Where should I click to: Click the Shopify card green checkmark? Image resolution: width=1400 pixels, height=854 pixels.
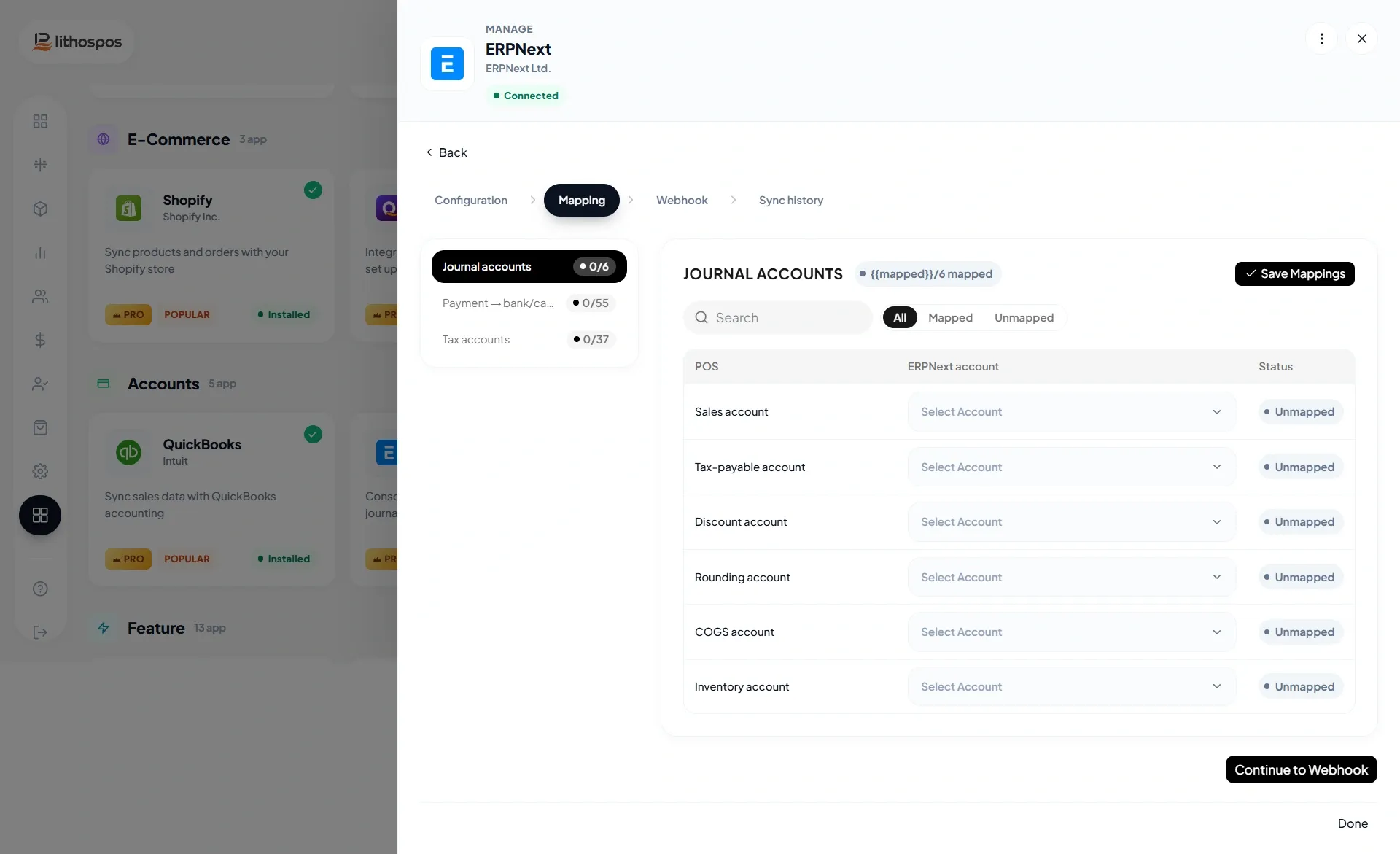(x=313, y=190)
